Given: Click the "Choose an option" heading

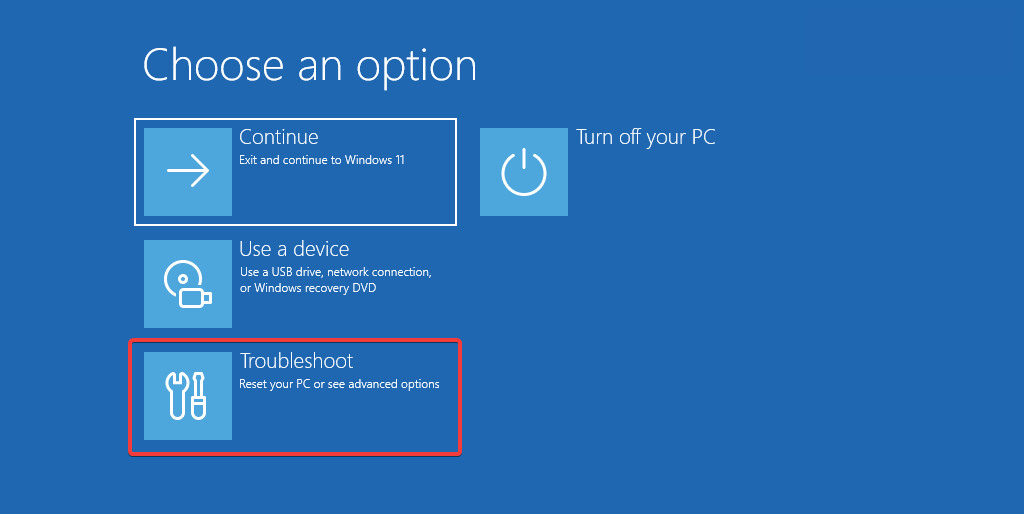Looking at the screenshot, I should pyautogui.click(x=309, y=65).
